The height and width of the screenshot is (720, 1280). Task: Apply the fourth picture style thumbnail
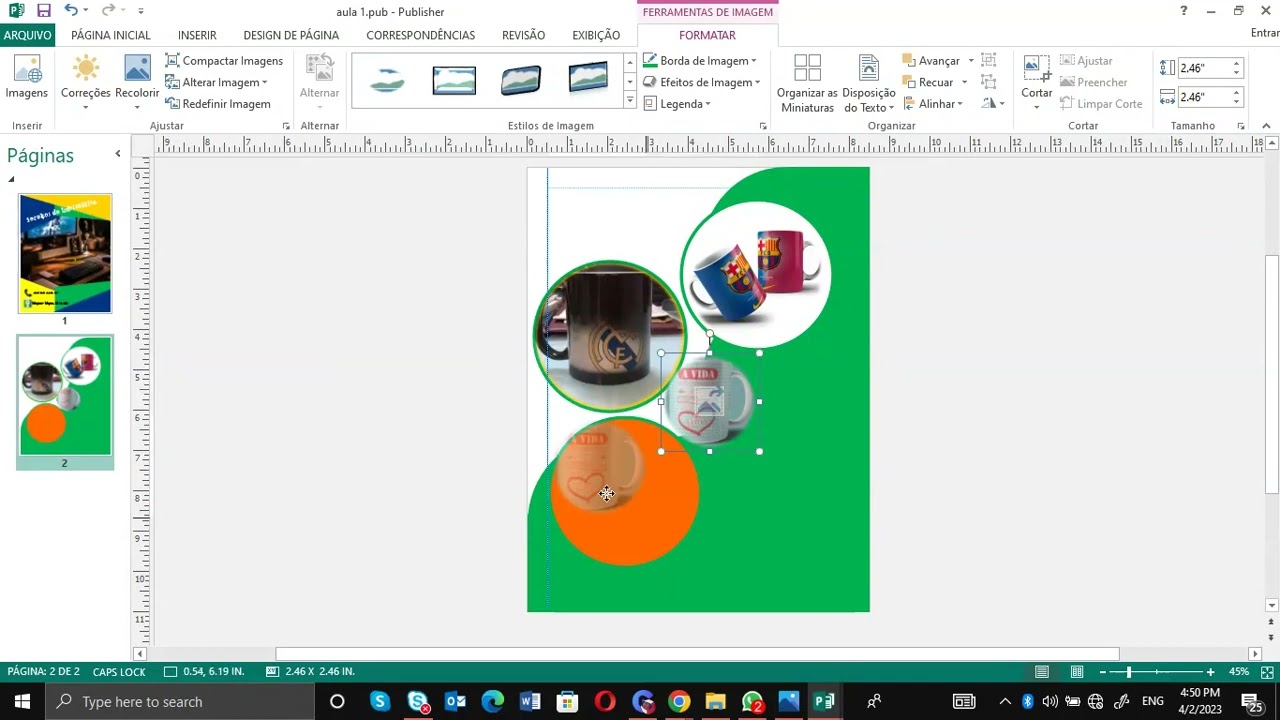(588, 80)
